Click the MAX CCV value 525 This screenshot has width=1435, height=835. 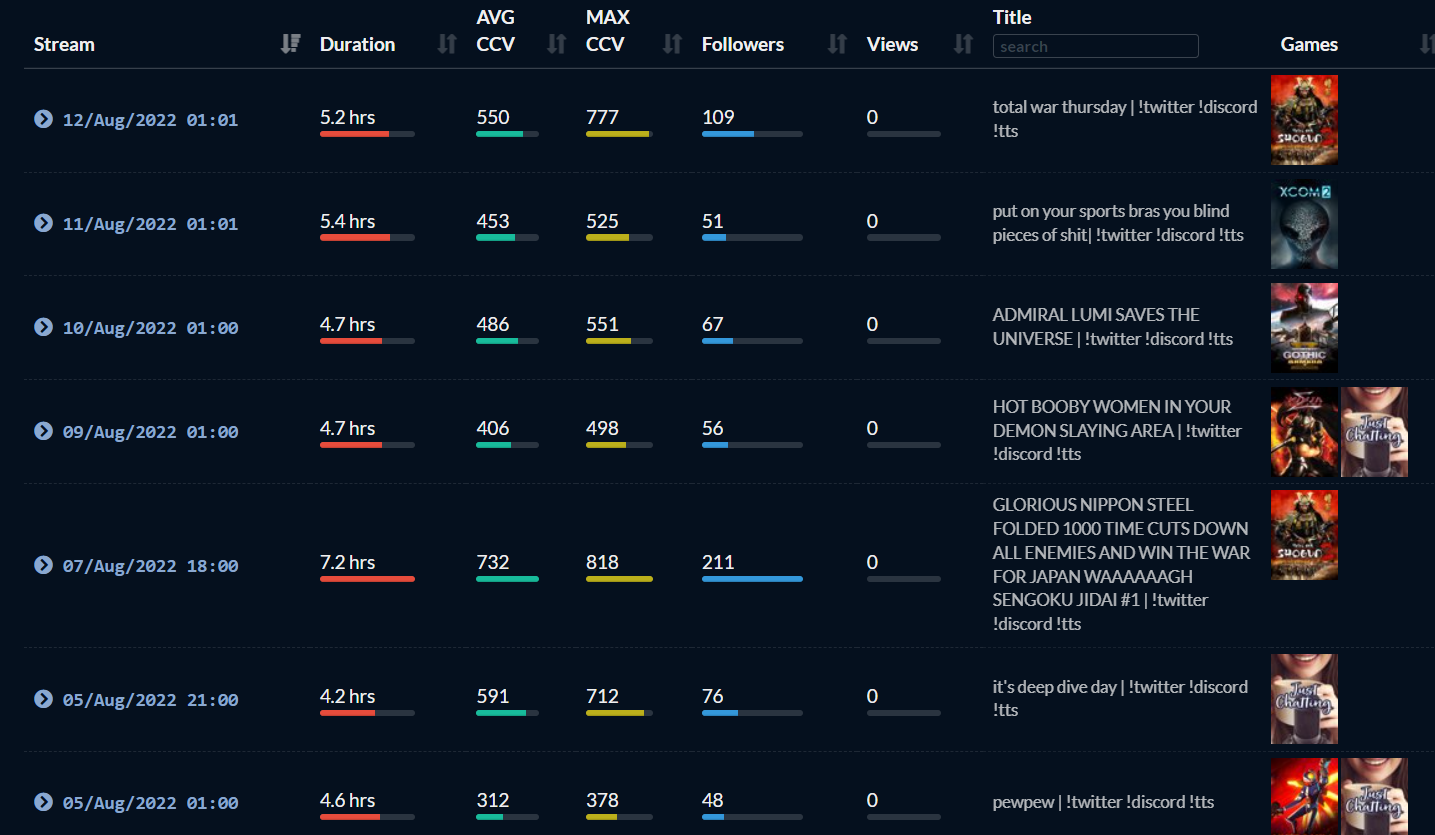[602, 221]
